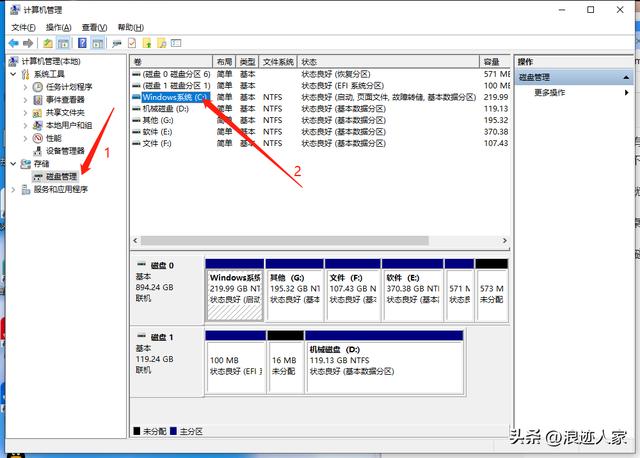Screen dimensions: 640x458
Task: Open the 帮助(H) menu
Action: point(131,27)
